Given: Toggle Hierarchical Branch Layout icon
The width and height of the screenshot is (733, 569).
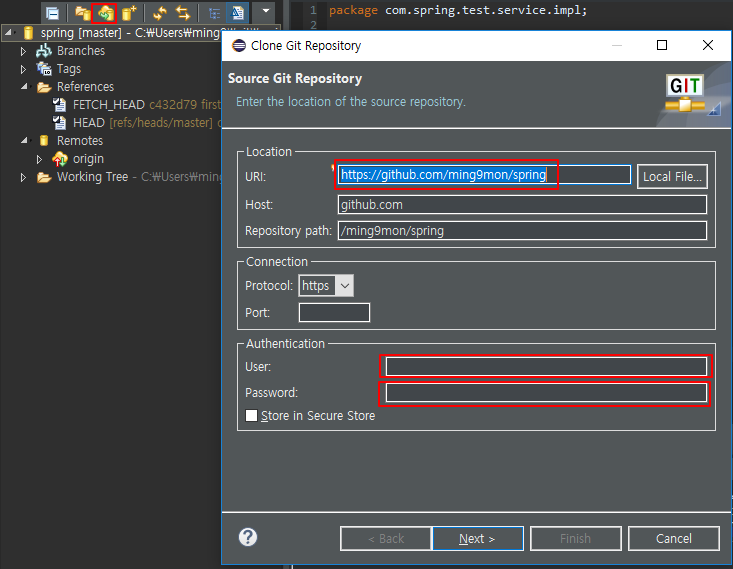Looking at the screenshot, I should tap(215, 13).
